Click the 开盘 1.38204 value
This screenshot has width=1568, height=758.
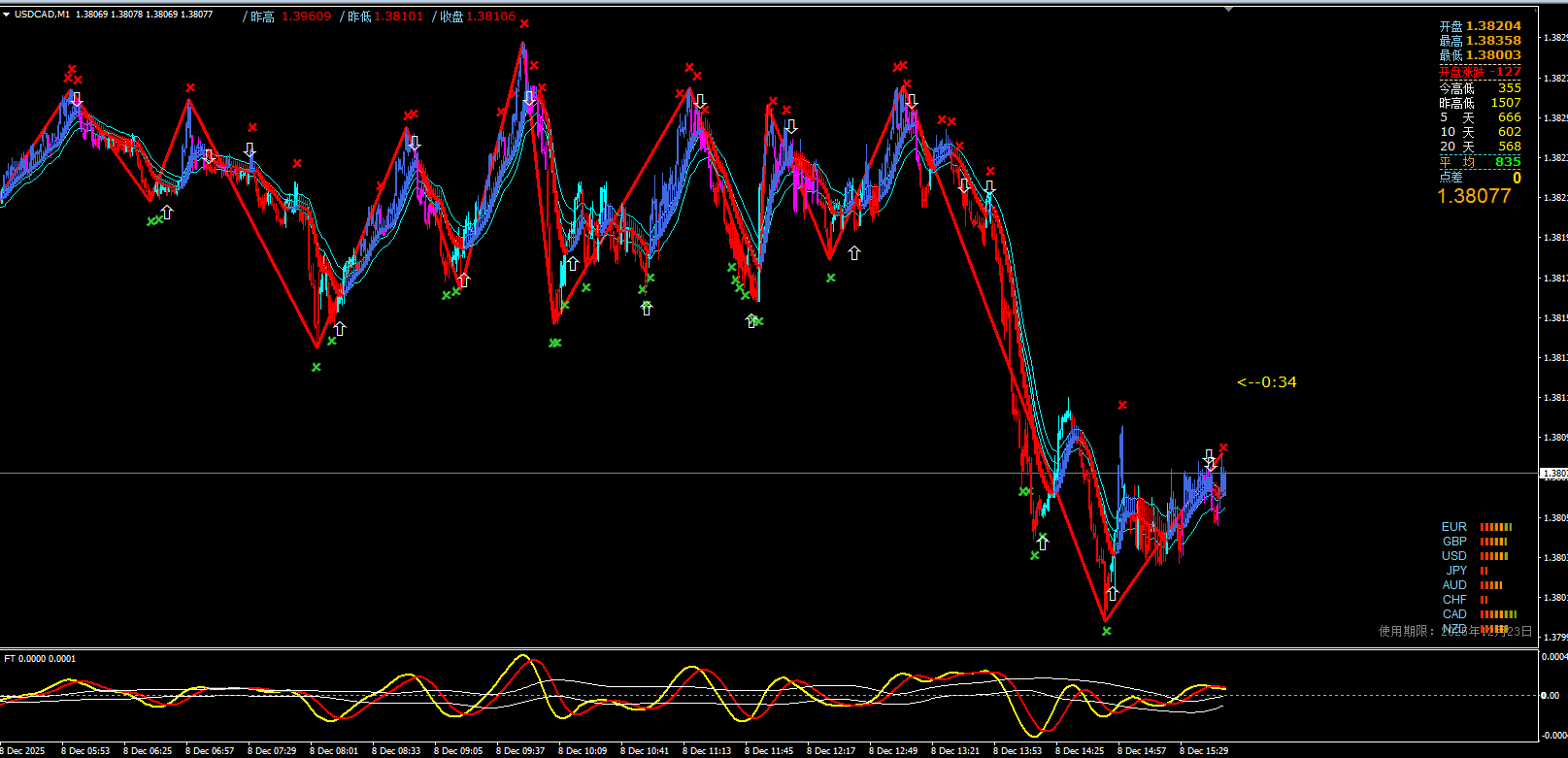(1480, 26)
